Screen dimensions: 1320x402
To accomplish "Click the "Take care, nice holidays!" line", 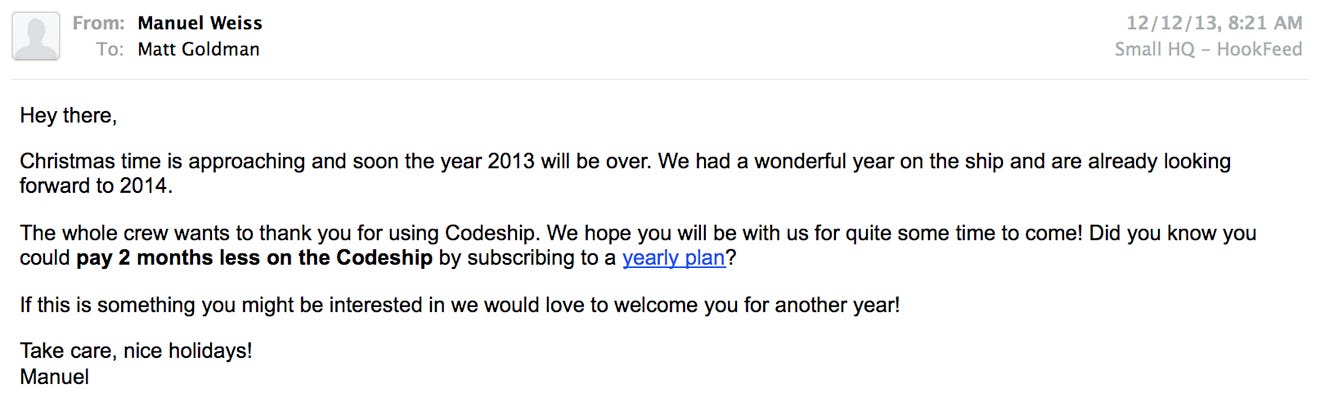I will coord(136,352).
